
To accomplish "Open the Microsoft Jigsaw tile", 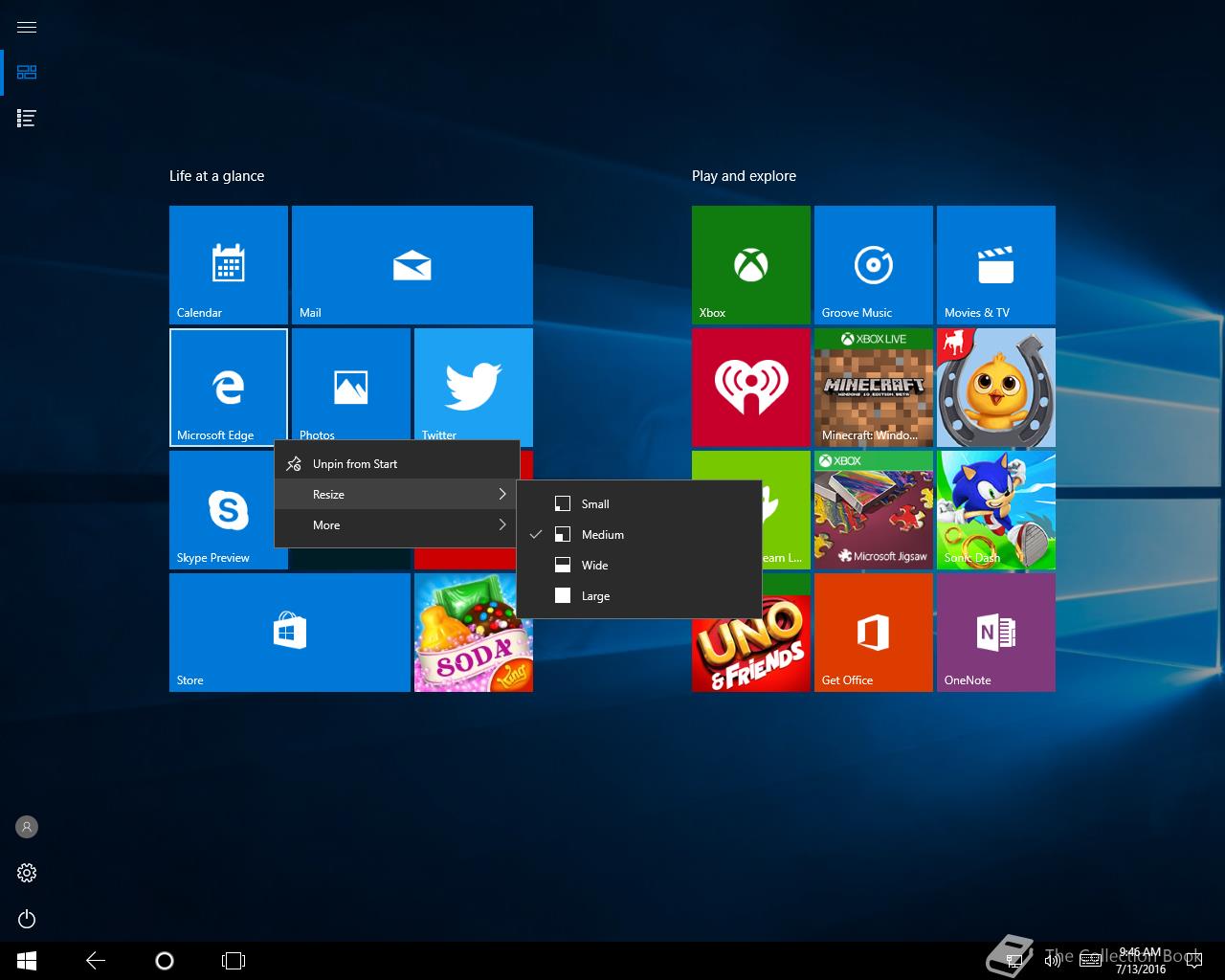I will [874, 510].
